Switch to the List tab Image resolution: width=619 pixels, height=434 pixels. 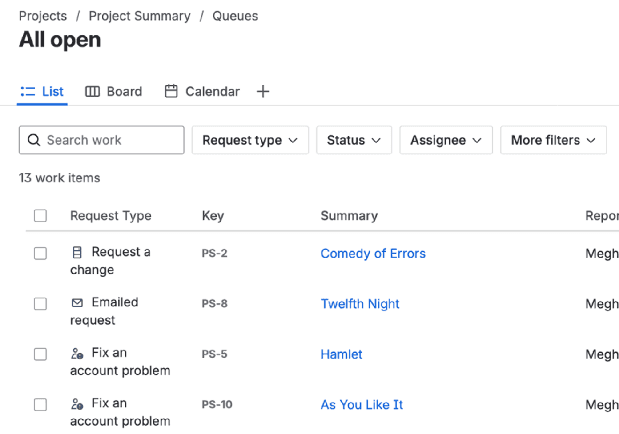coord(42,91)
